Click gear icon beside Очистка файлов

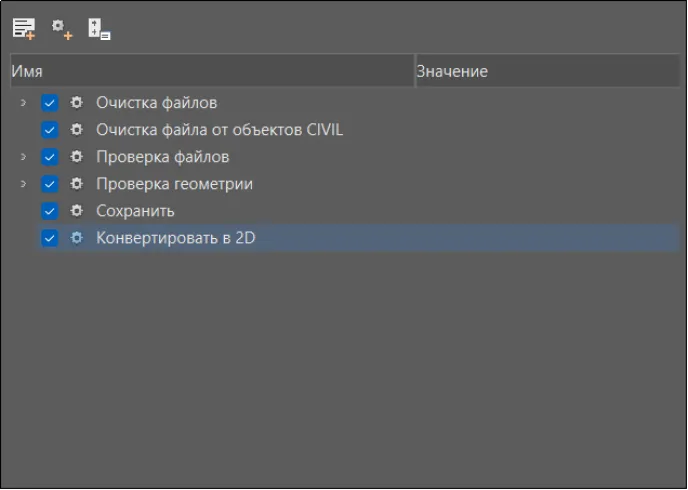click(x=77, y=103)
